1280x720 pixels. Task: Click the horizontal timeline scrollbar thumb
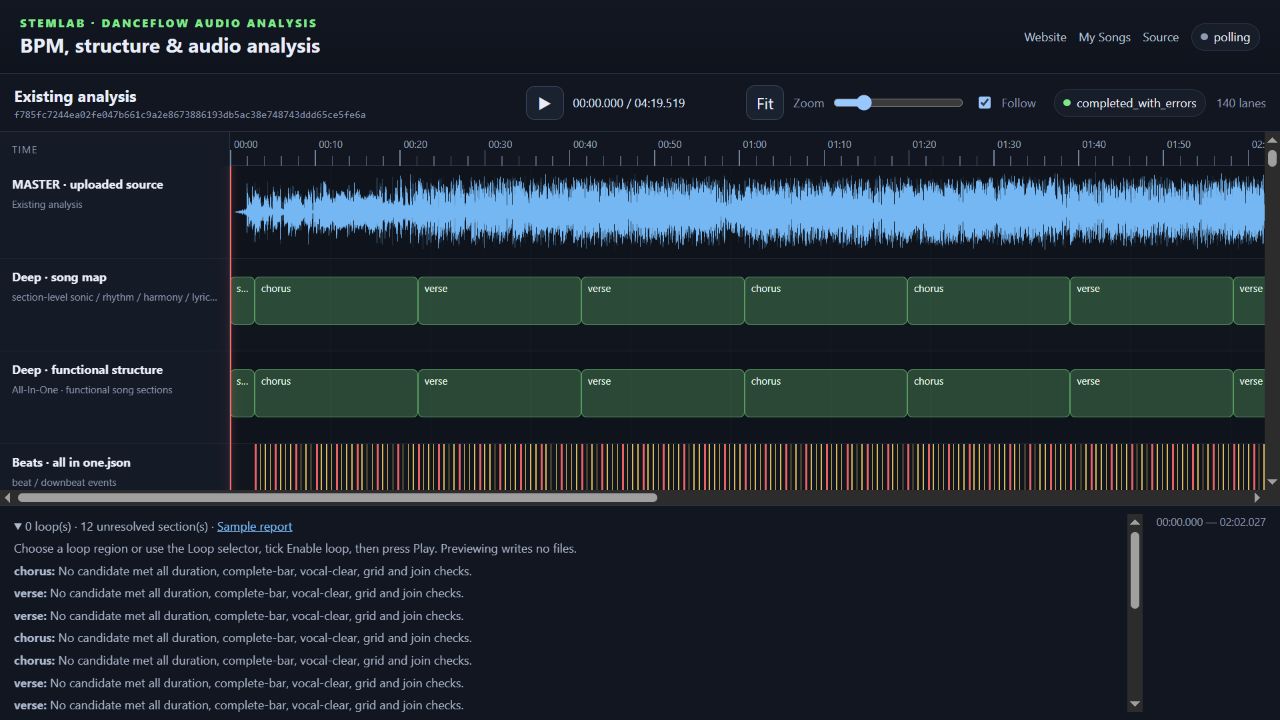pos(337,497)
